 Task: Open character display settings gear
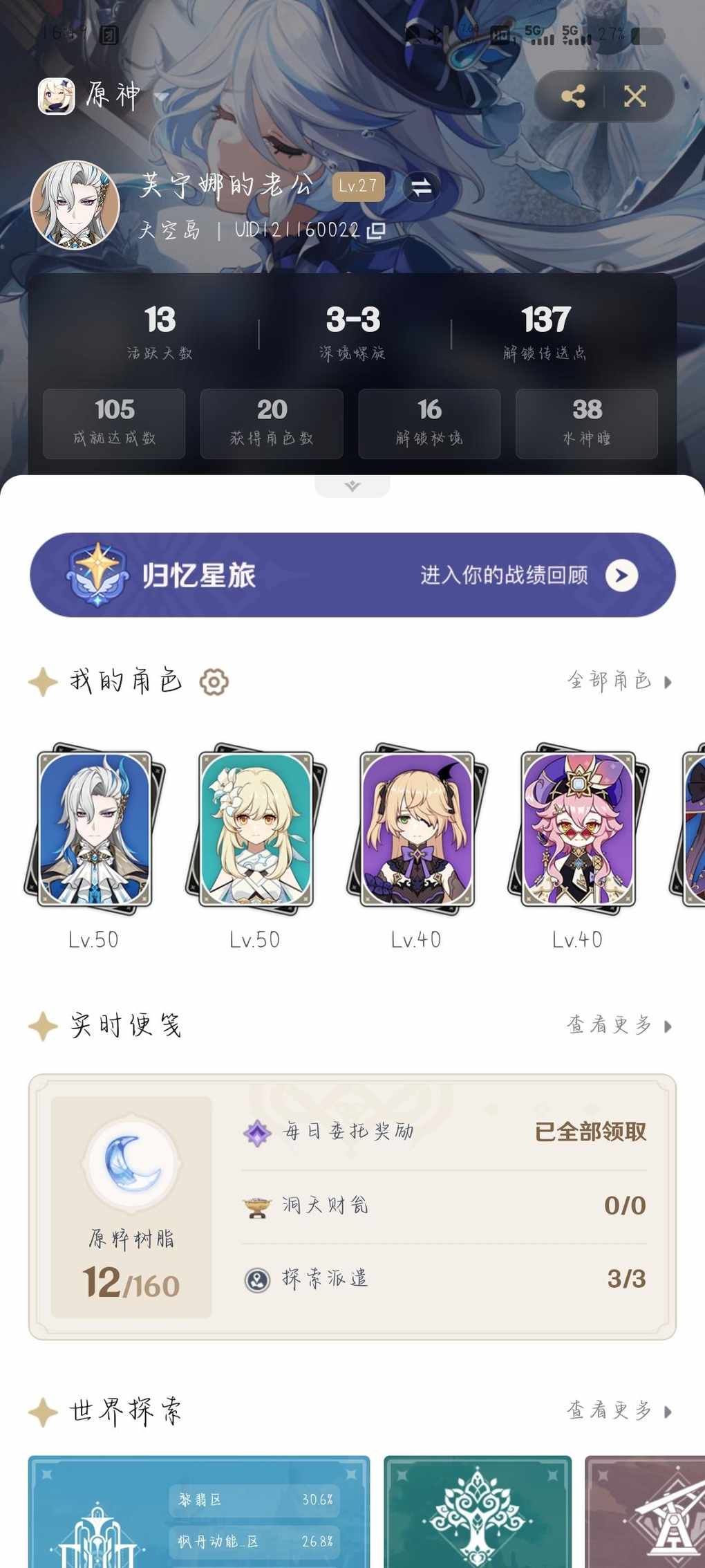pyautogui.click(x=214, y=682)
